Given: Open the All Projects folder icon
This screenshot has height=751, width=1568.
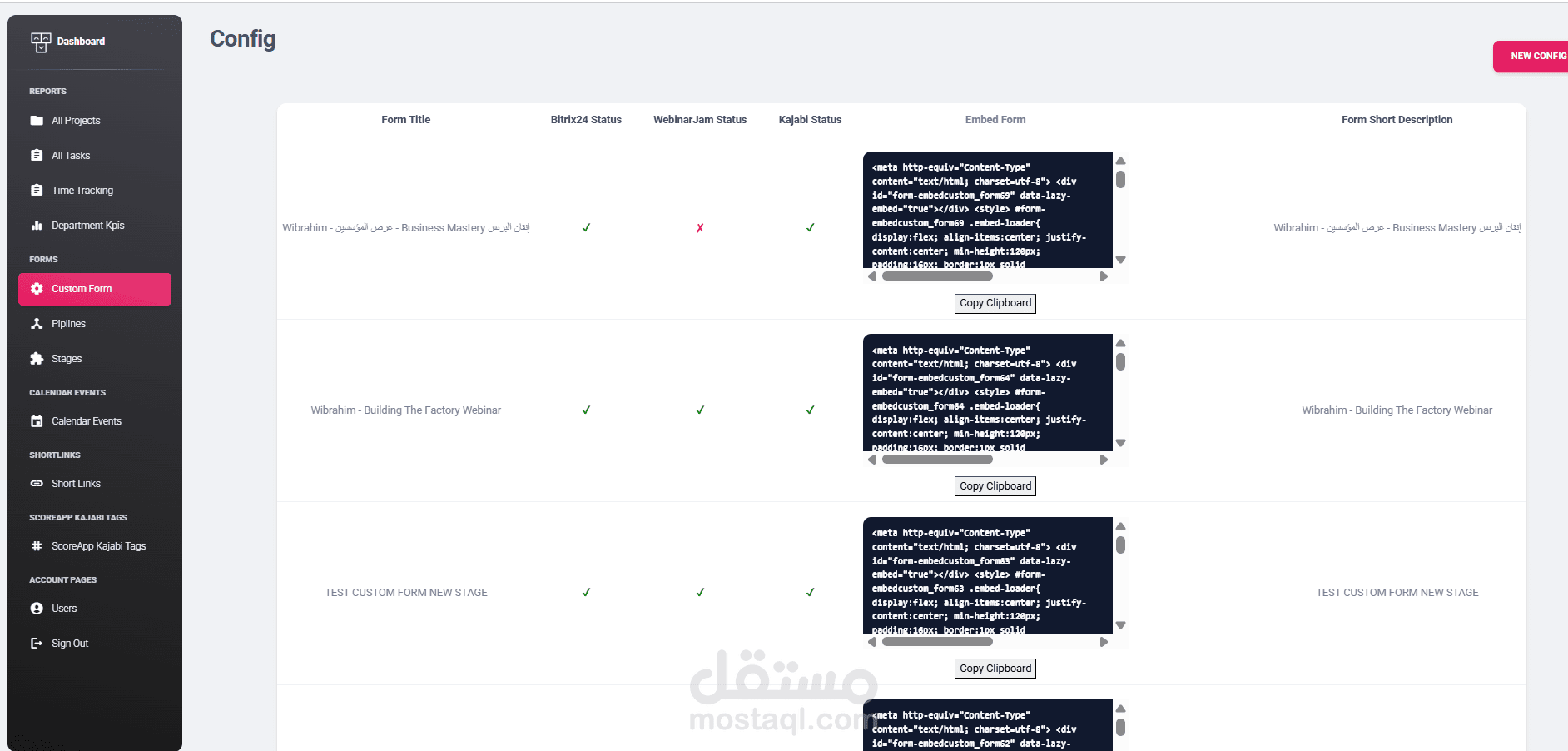Looking at the screenshot, I should tap(37, 121).
